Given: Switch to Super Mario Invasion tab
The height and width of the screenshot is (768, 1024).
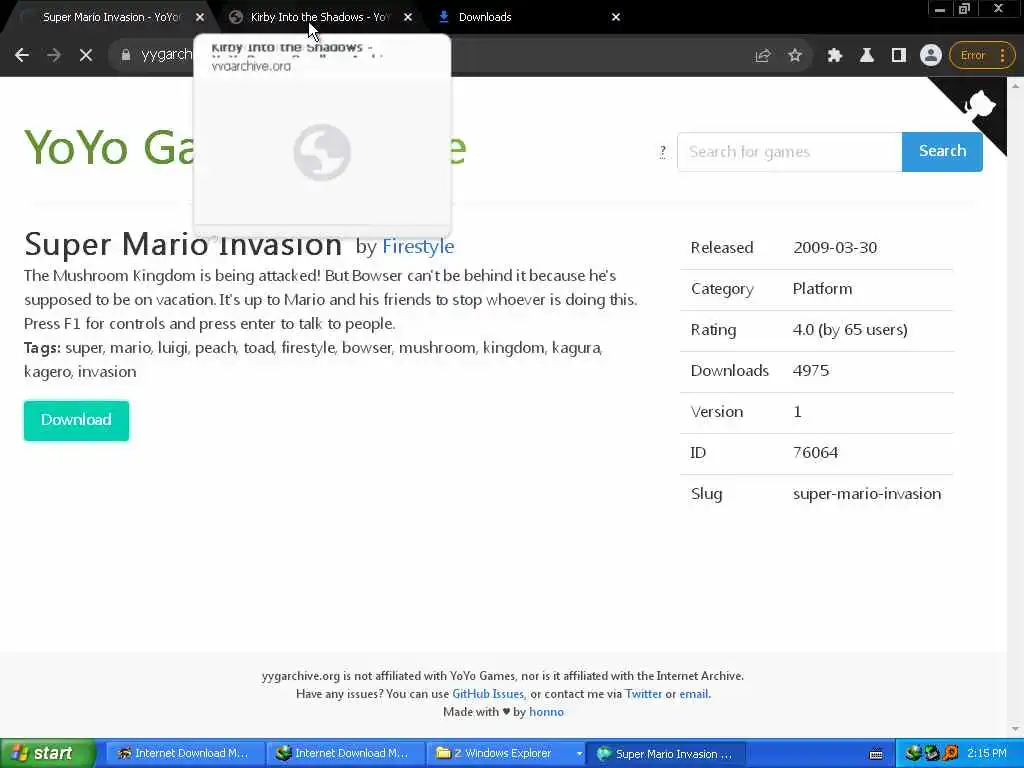Looking at the screenshot, I should pyautogui.click(x=111, y=17).
